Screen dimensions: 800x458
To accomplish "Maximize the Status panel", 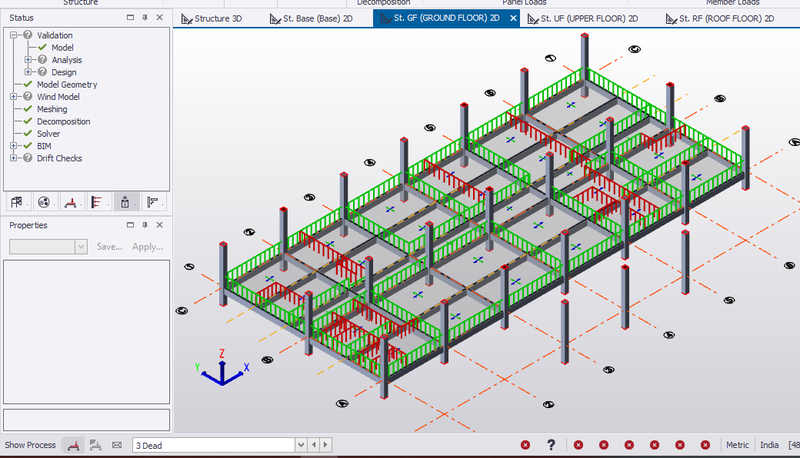I will (131, 17).
